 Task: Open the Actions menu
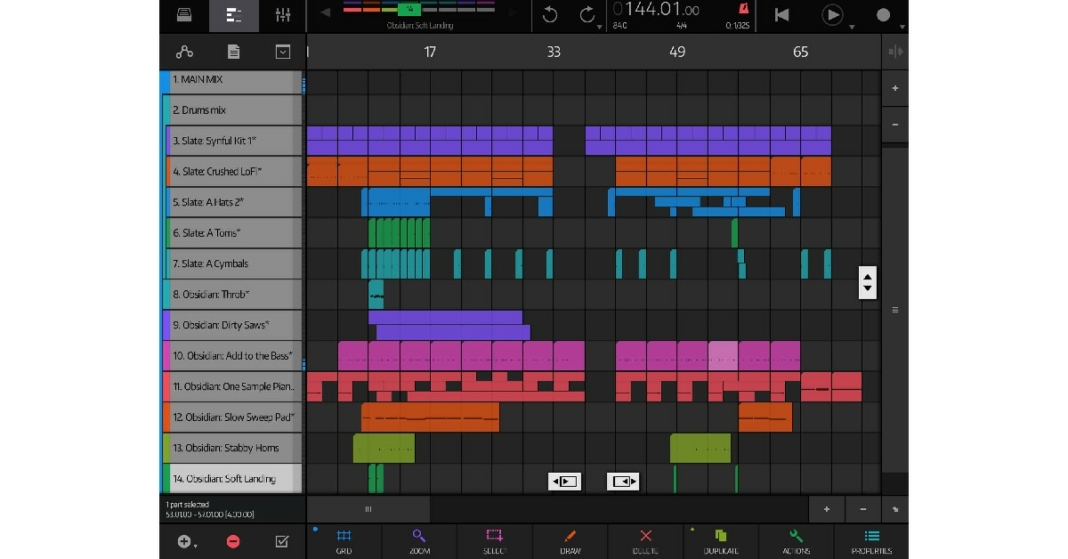tap(796, 540)
